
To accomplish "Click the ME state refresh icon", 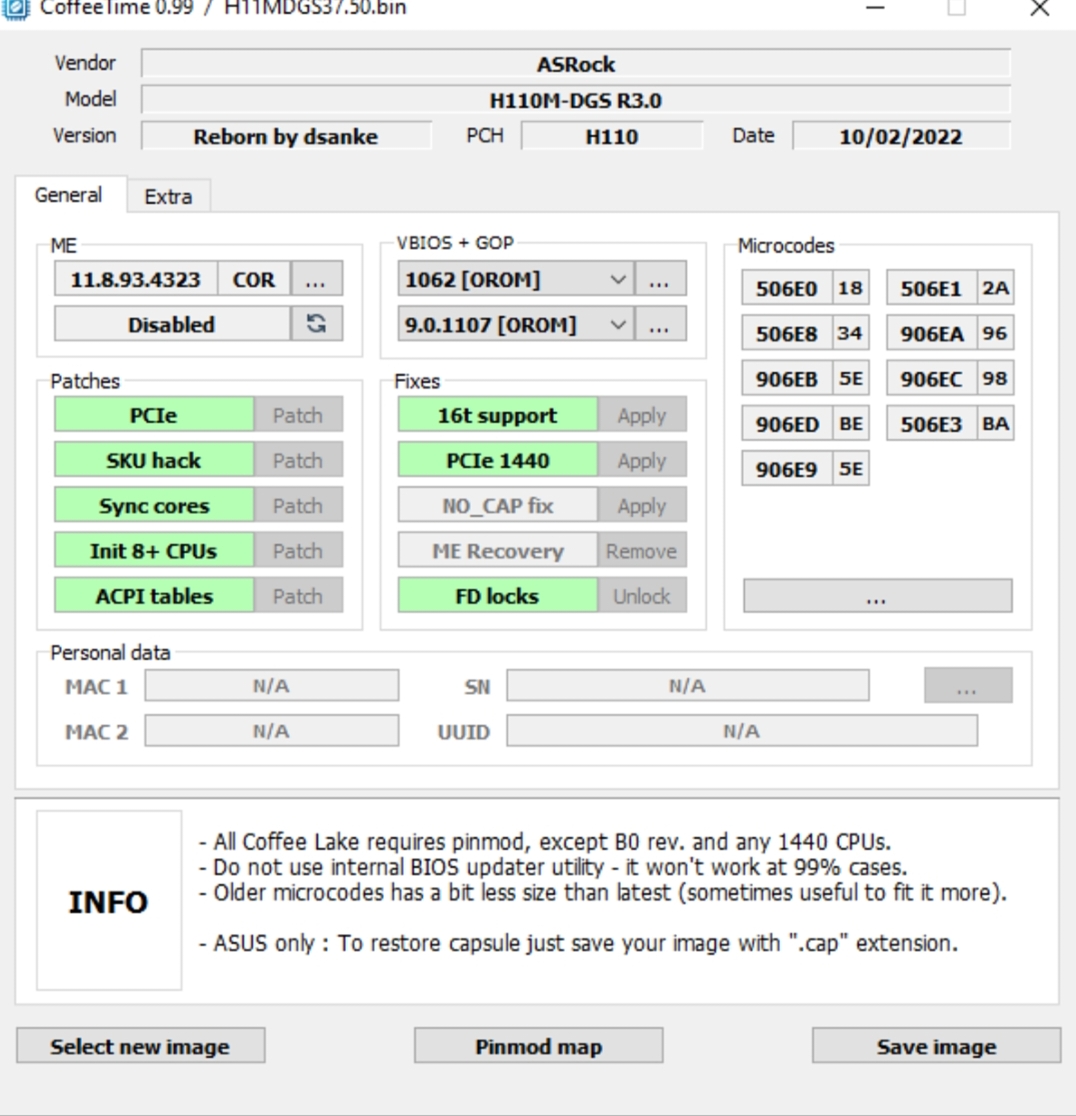I will 317,324.
